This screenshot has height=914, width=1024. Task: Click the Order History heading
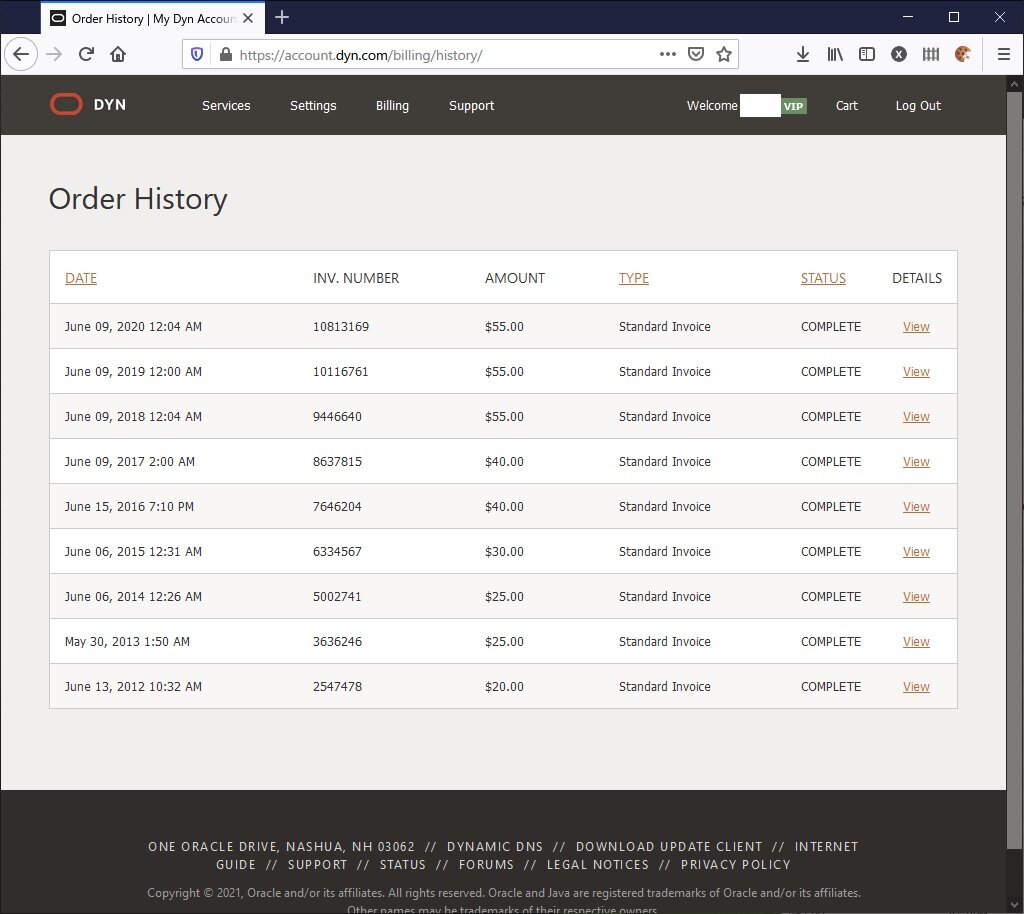[x=138, y=199]
